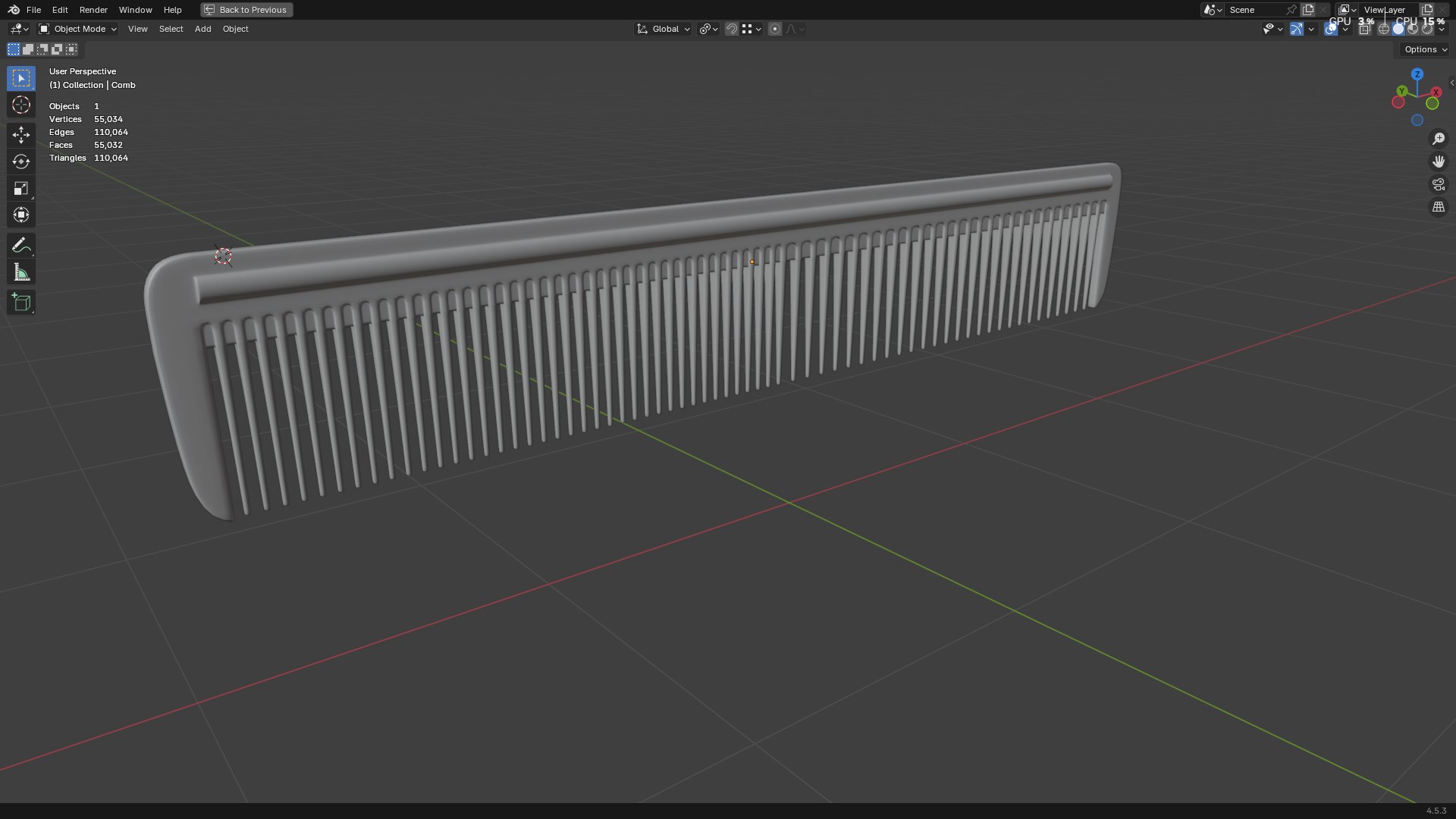The width and height of the screenshot is (1456, 819).
Task: Switch to Rendered viewport shading
Action: 1427,29
